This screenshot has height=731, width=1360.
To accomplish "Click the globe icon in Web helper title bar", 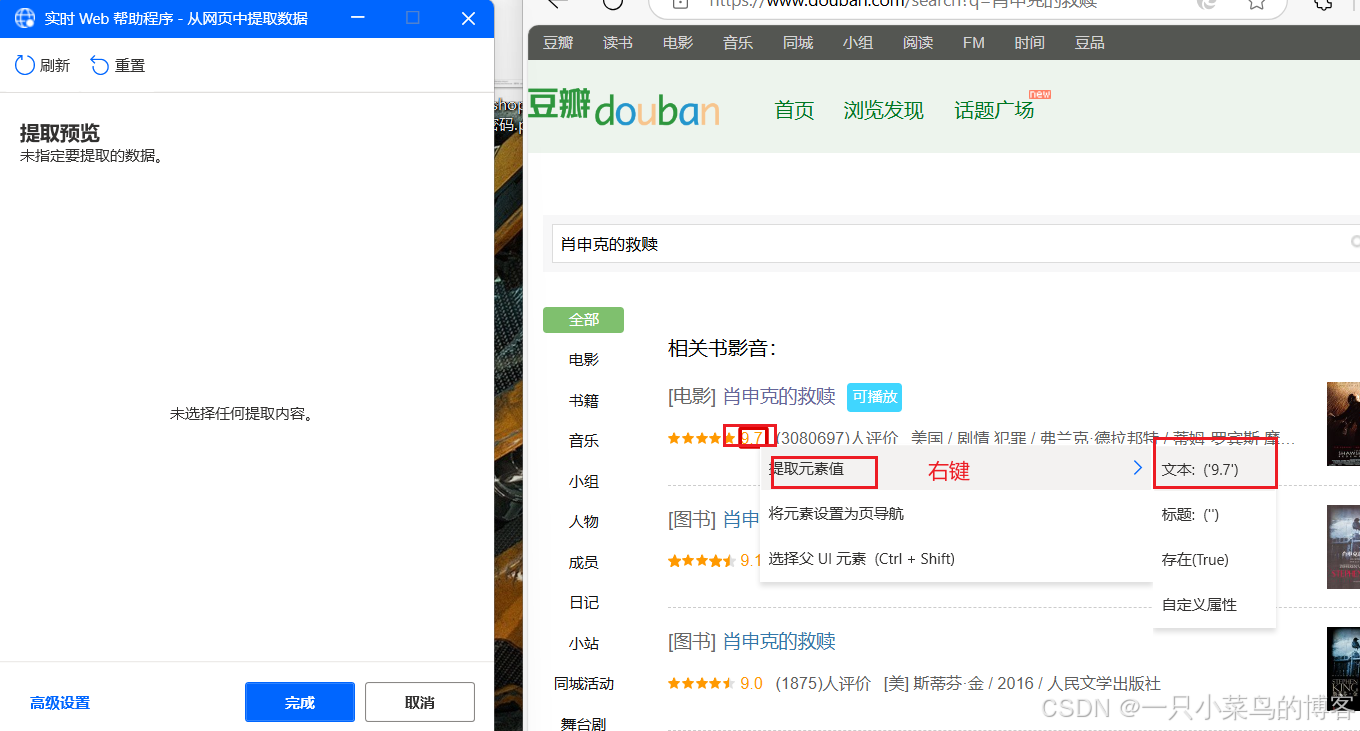I will (x=24, y=18).
